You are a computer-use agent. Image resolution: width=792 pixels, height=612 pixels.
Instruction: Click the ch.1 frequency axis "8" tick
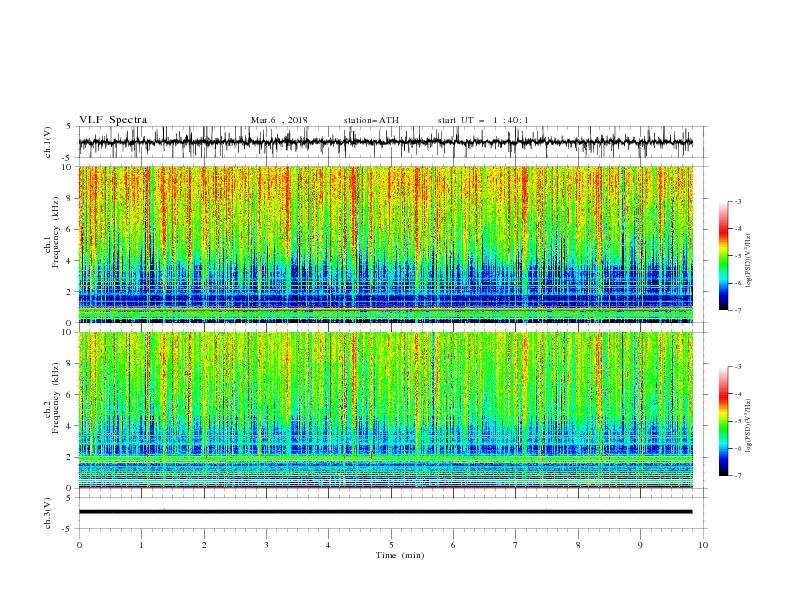click(70, 198)
